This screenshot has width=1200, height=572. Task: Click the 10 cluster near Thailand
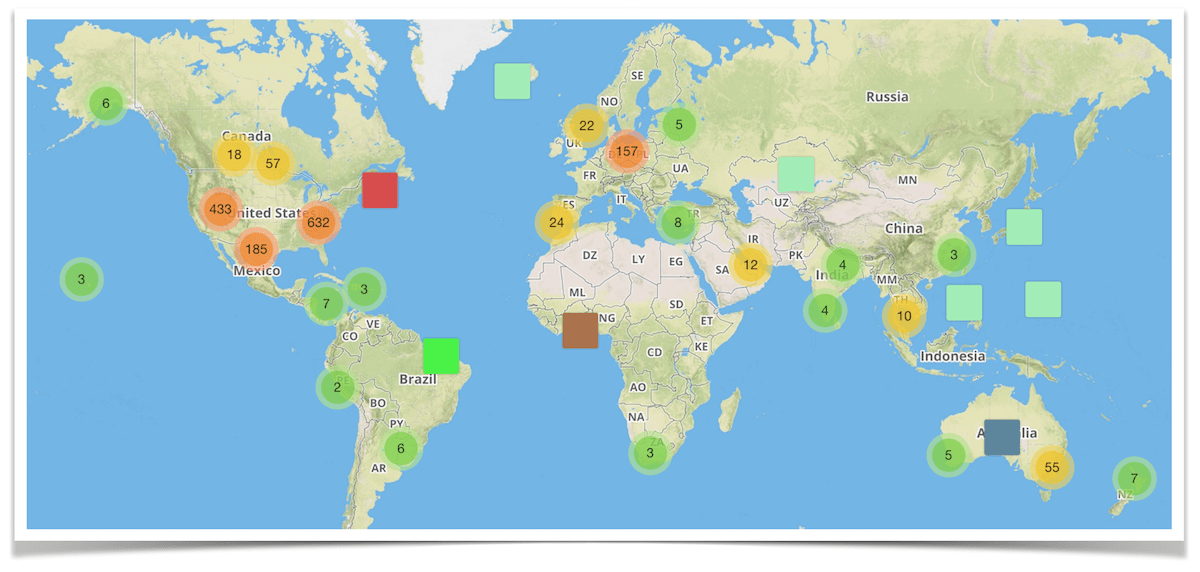click(x=904, y=316)
